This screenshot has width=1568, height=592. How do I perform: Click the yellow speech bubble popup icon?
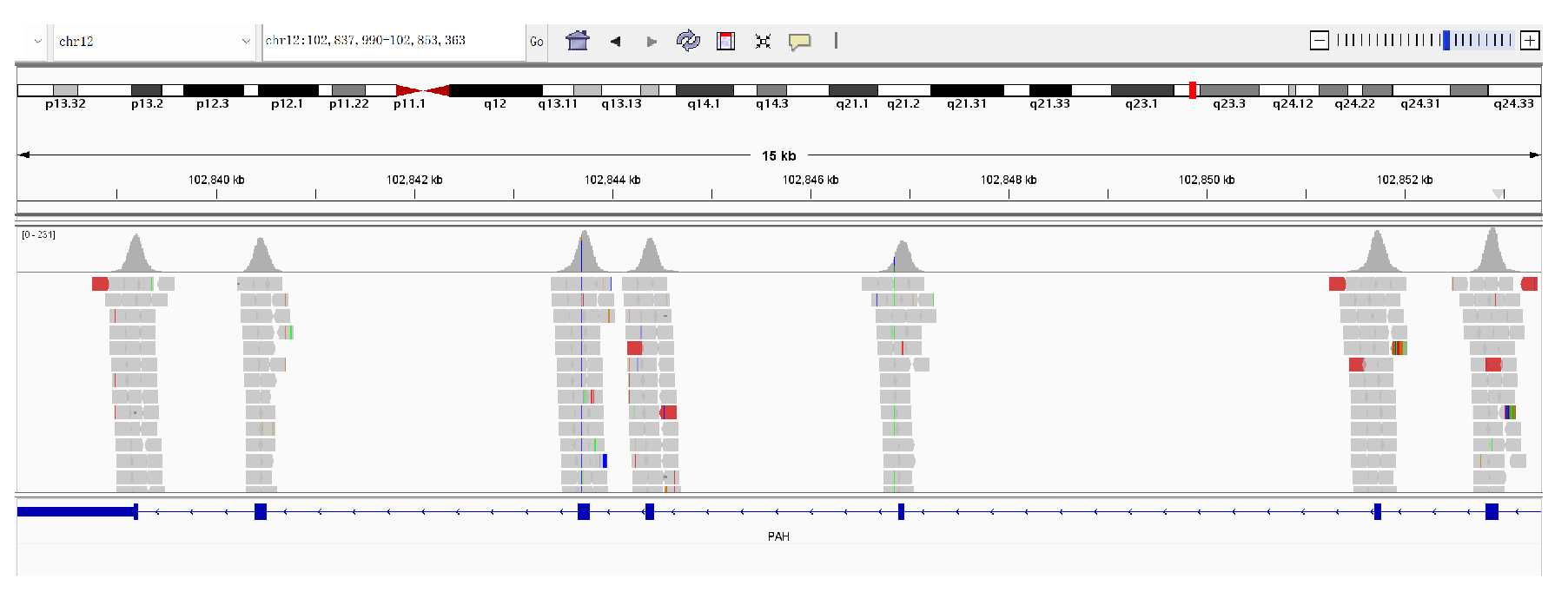pyautogui.click(x=799, y=41)
